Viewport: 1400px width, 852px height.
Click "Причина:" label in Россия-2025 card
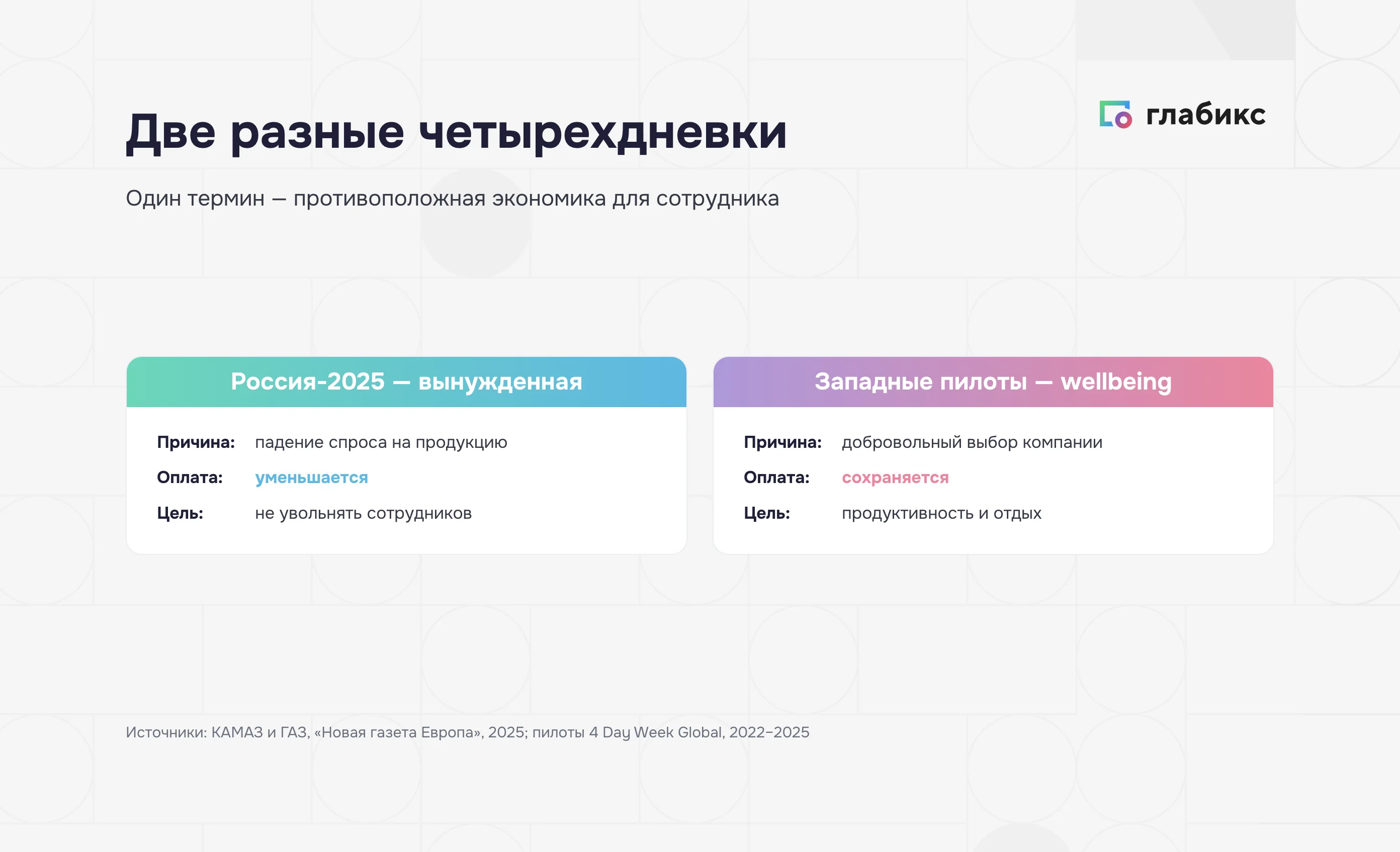196,442
